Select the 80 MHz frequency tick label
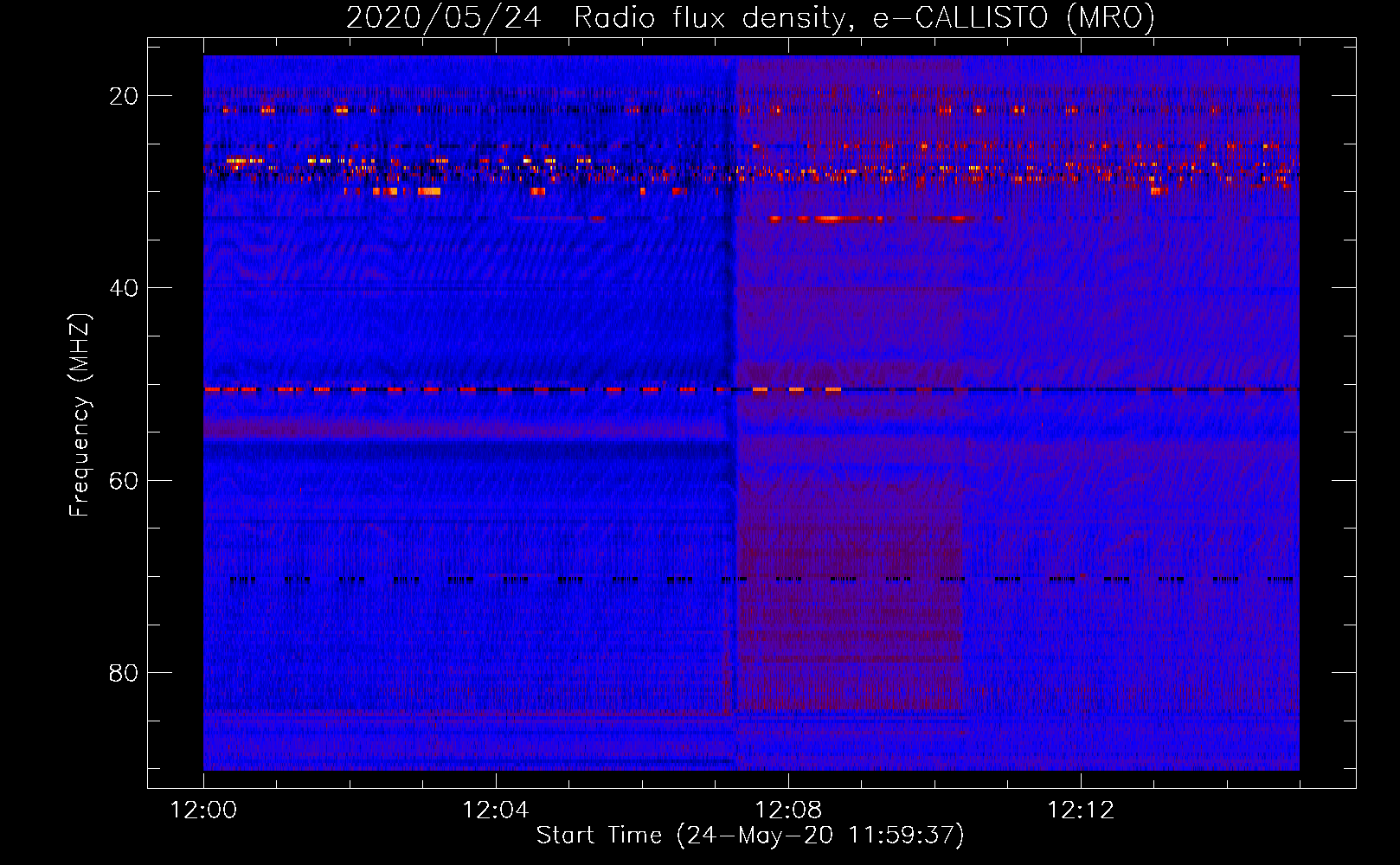The image size is (1400, 865). (x=125, y=673)
